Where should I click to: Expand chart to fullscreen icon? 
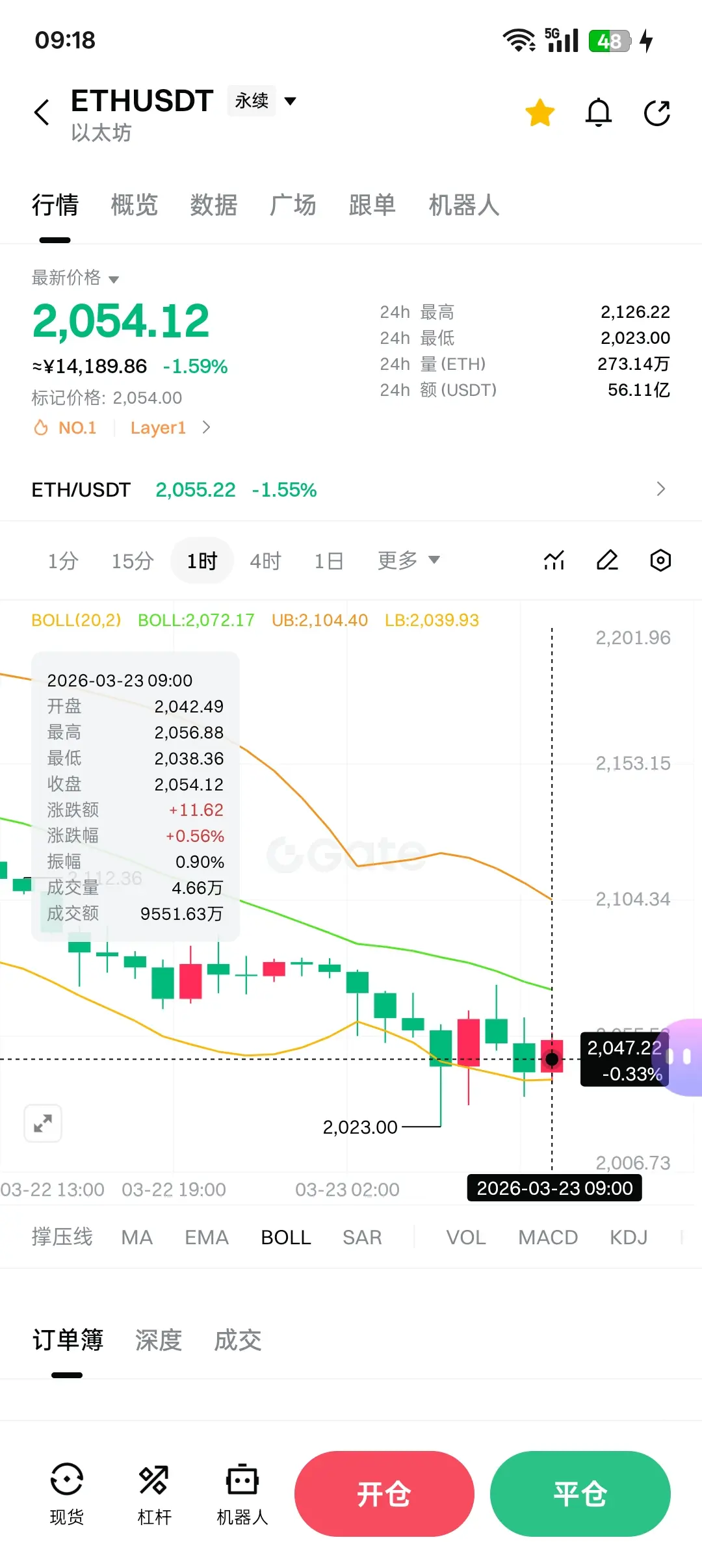pos(43,1123)
